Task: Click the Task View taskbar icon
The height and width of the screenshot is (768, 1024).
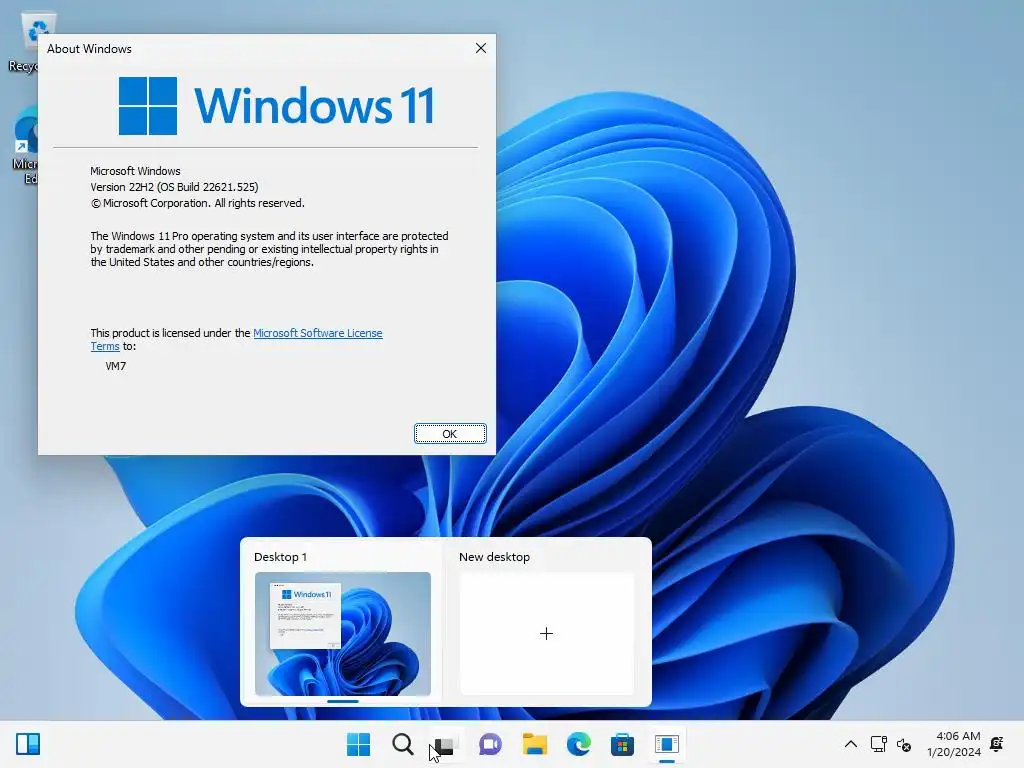Action: pyautogui.click(x=446, y=744)
